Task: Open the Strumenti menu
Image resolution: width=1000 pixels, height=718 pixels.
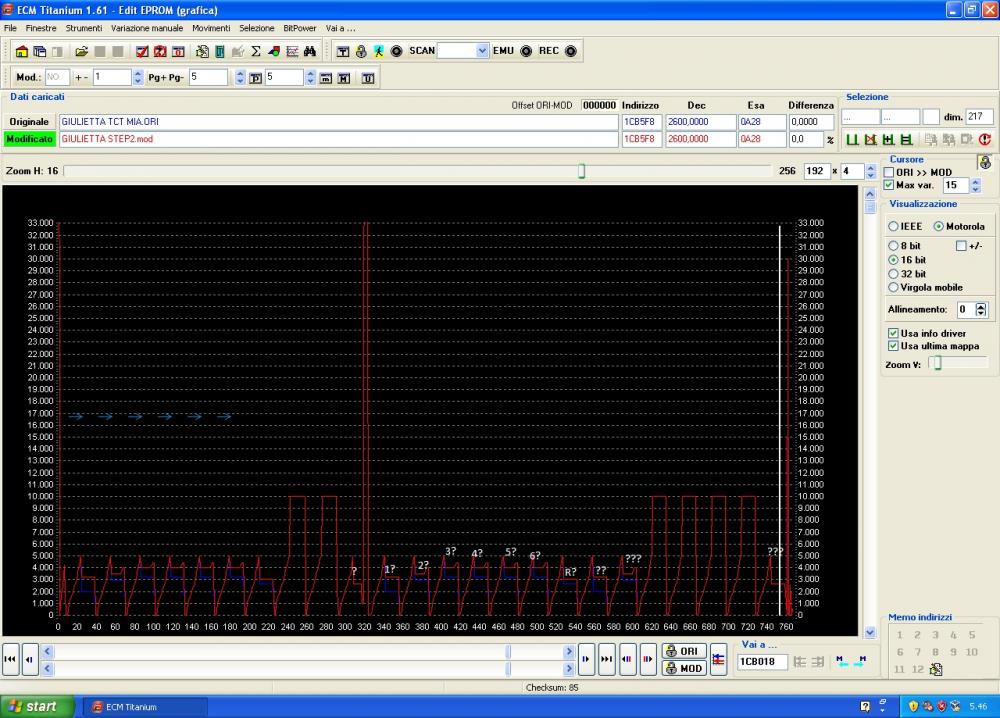Action: coord(84,28)
